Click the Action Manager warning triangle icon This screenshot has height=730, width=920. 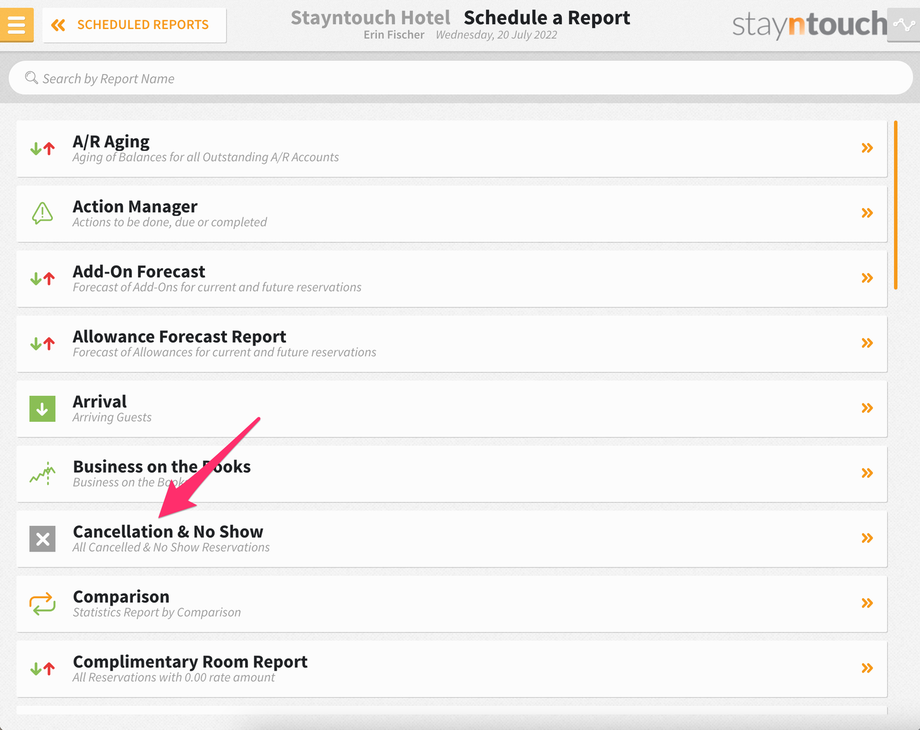[x=42, y=214]
